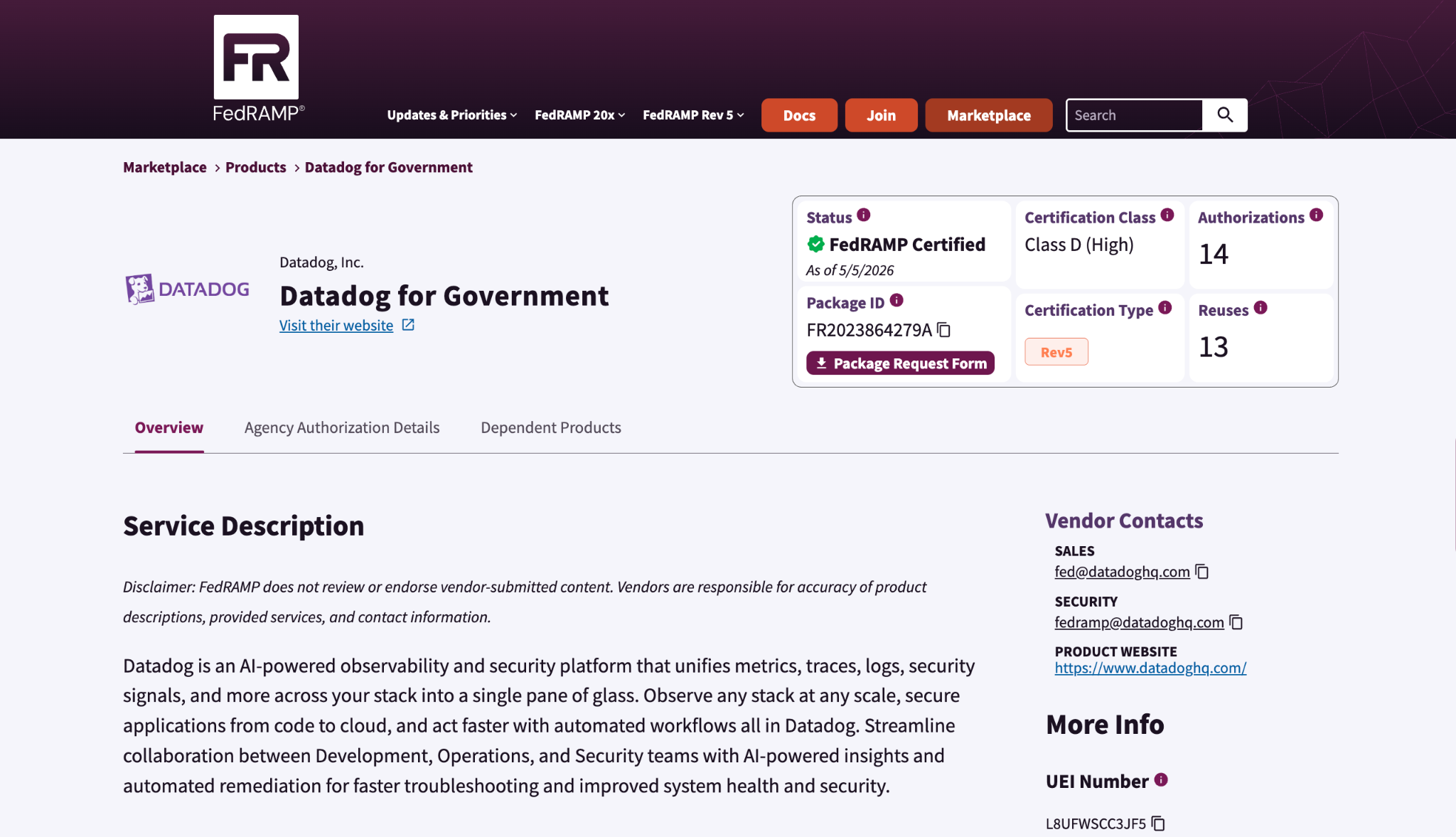1456x837 pixels.
Task: Click Datadog for Government breadcrumb link
Action: pyautogui.click(x=389, y=167)
